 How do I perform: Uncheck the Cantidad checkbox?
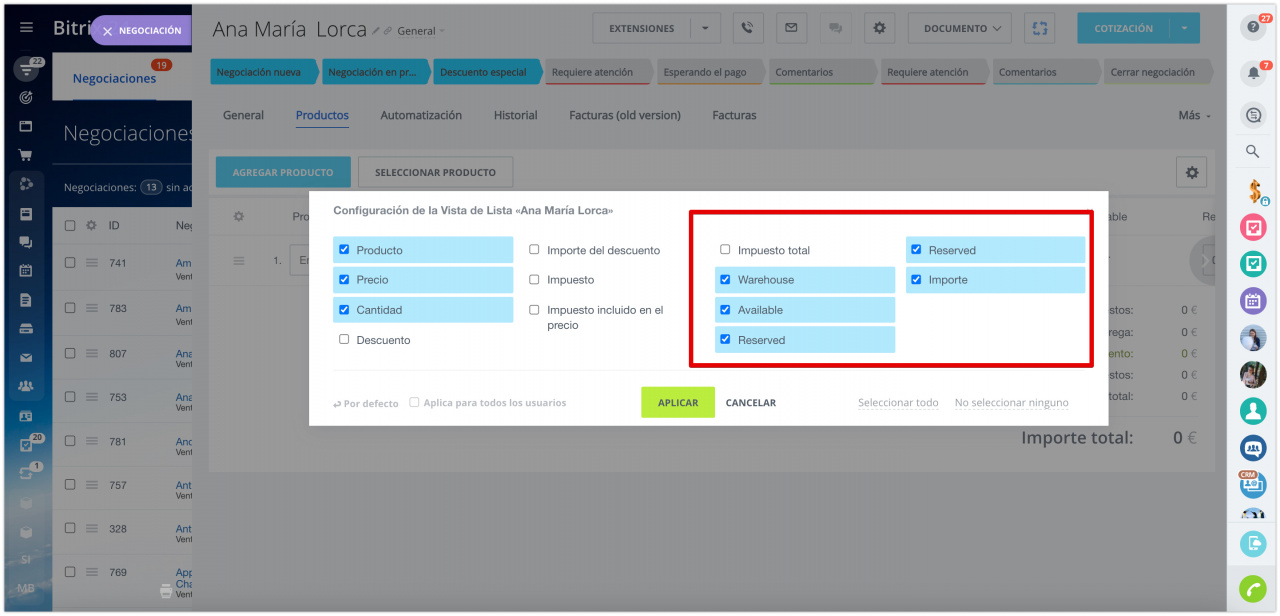click(344, 310)
